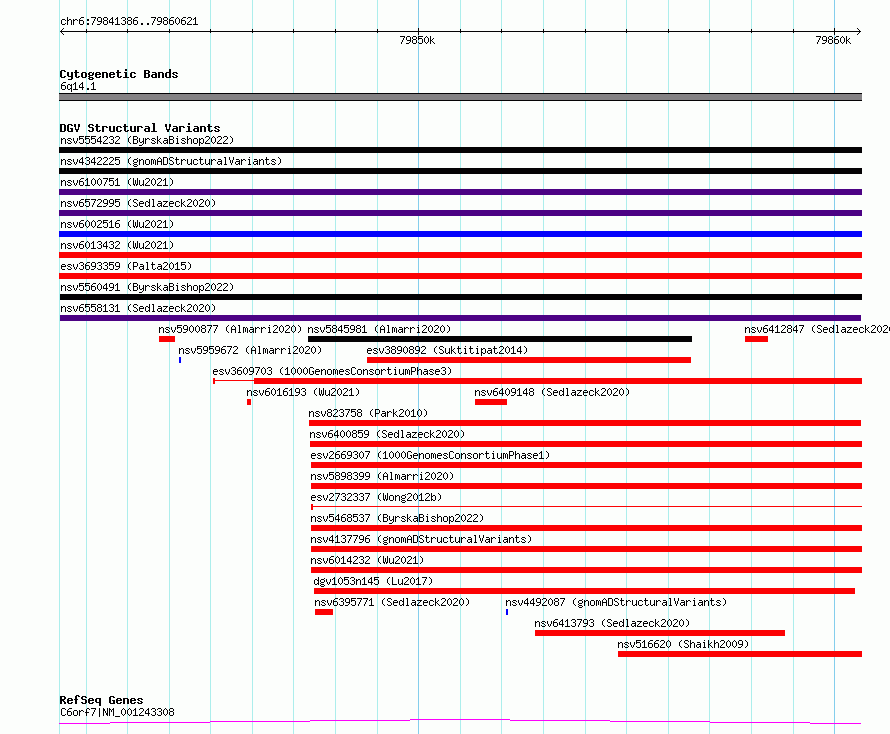Click the short red bar of nsv6409148

(x=491, y=402)
